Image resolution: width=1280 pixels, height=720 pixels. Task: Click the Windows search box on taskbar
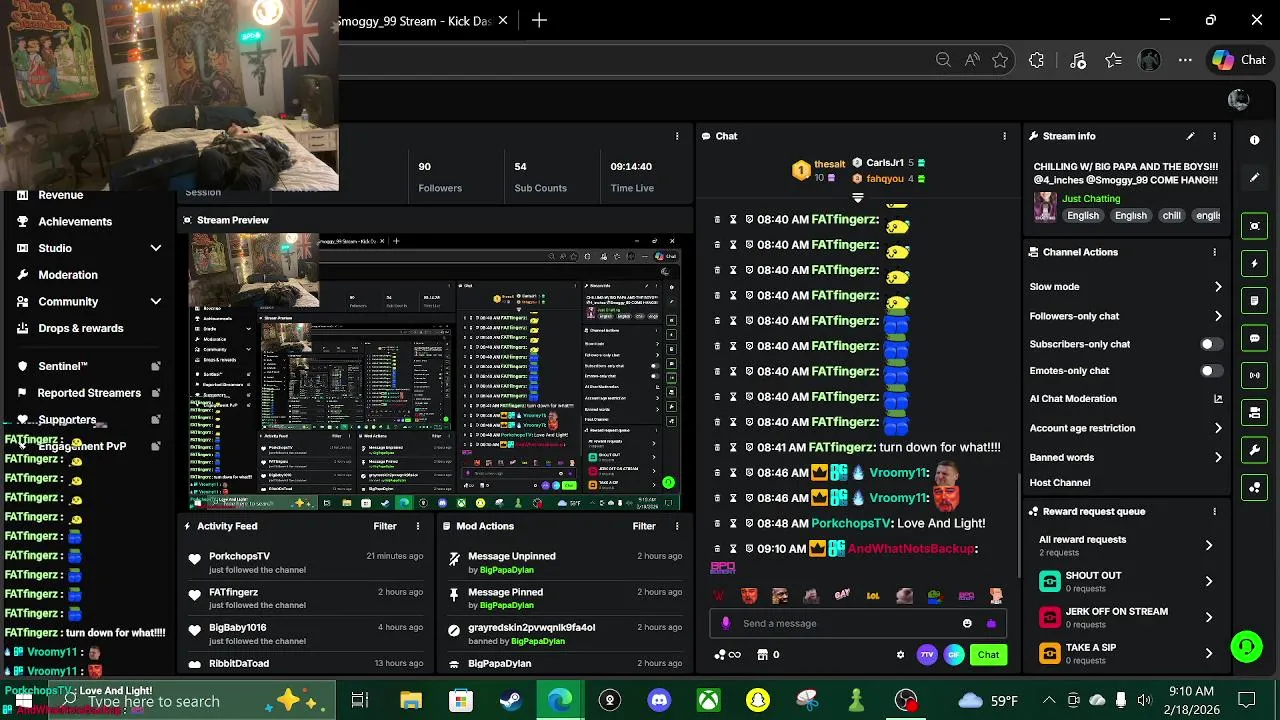(x=192, y=701)
